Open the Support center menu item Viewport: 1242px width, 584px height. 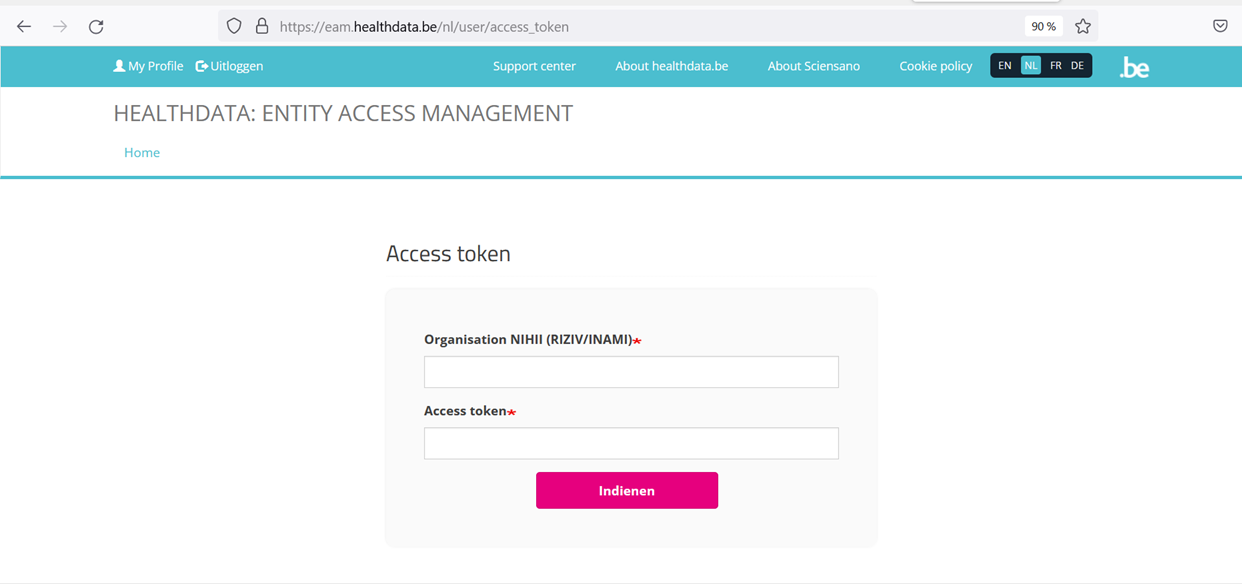tap(534, 66)
